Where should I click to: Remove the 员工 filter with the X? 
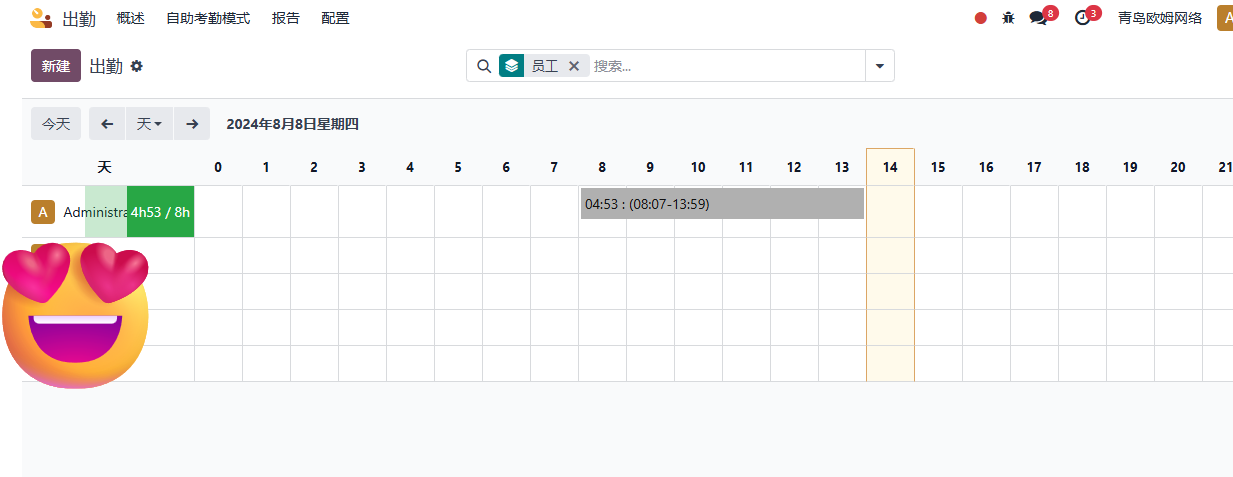574,66
